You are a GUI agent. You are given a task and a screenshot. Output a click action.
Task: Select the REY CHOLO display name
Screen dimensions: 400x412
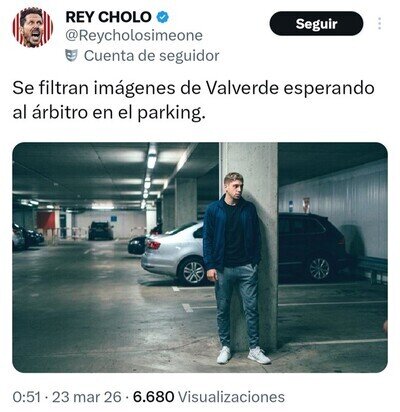tap(109, 17)
